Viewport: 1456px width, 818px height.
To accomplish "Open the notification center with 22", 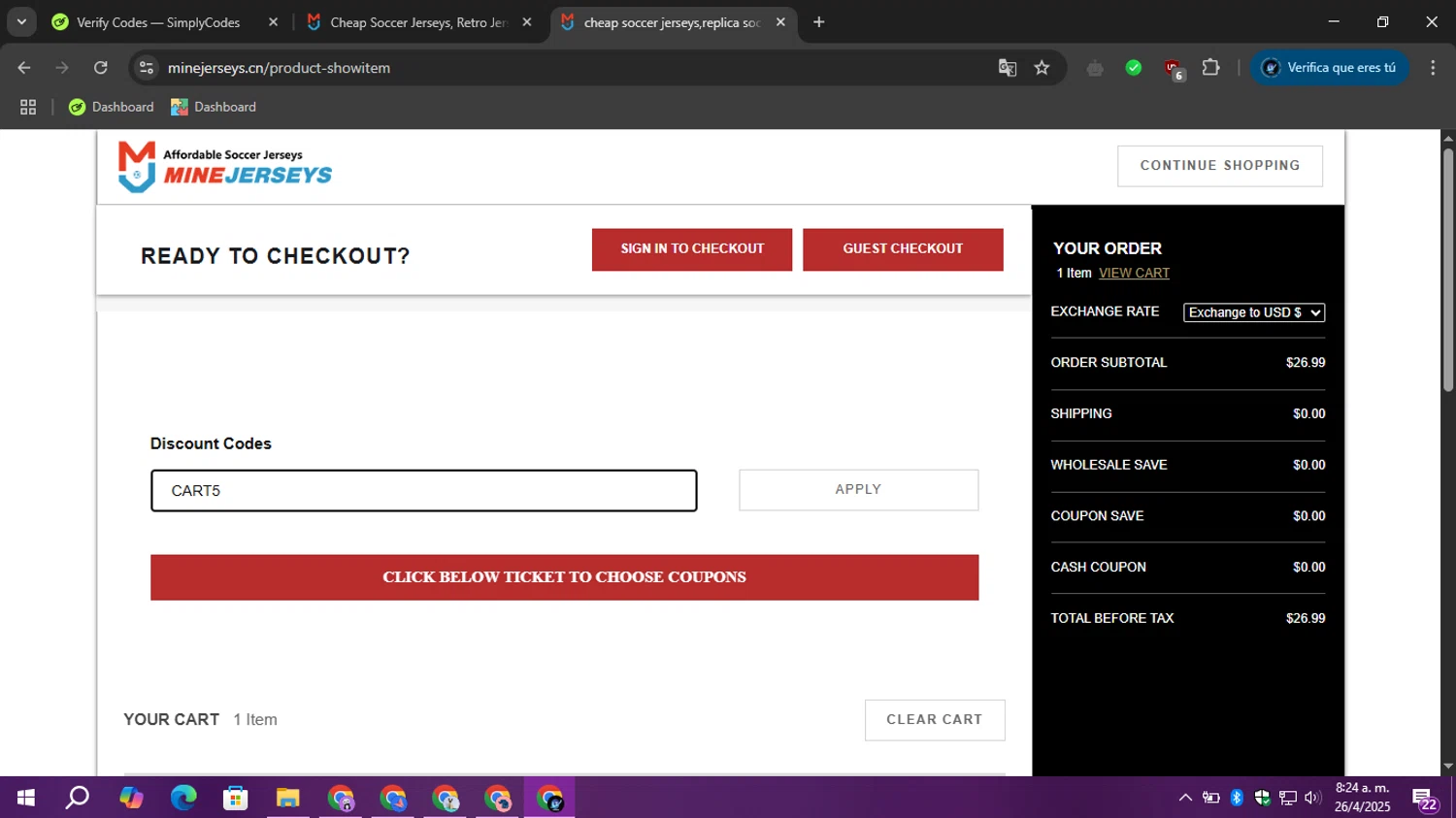I will point(1426,800).
